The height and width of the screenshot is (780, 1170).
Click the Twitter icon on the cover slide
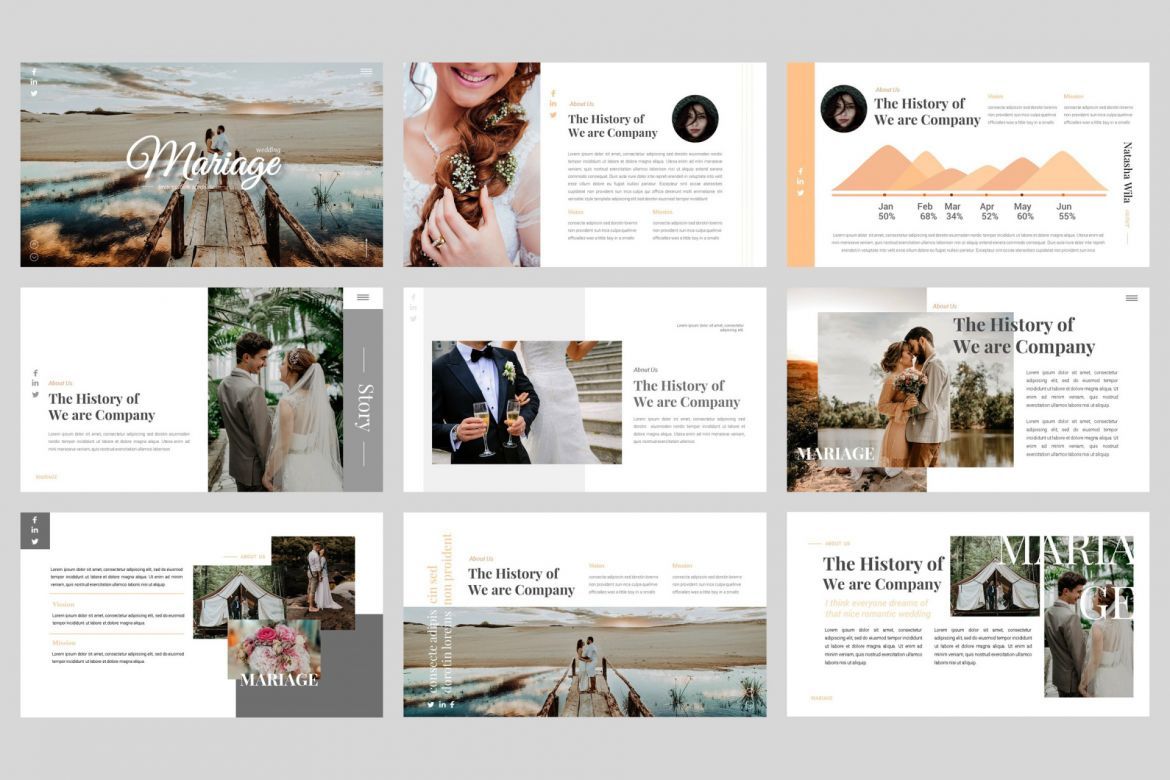pos(34,94)
